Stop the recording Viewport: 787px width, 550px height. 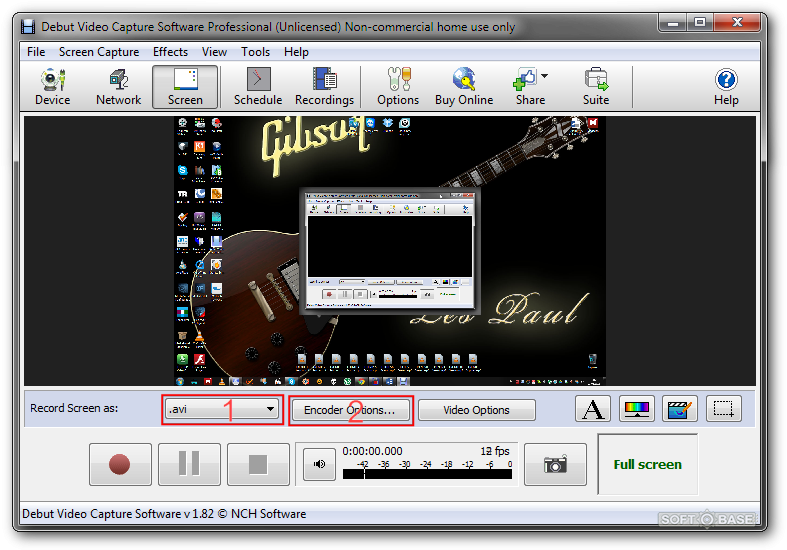[258, 464]
